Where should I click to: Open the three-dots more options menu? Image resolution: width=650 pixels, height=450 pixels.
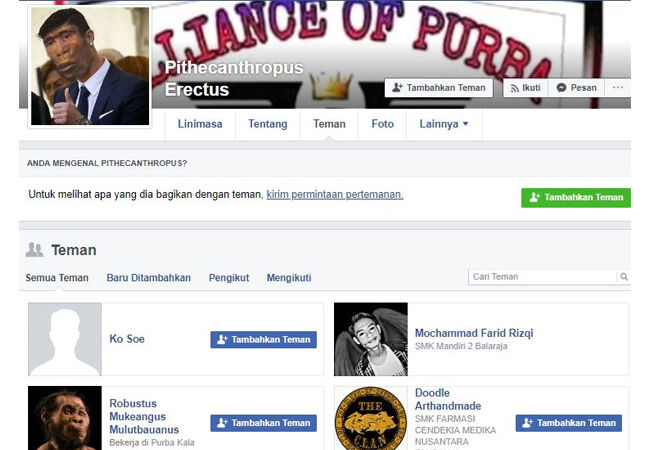[x=618, y=88]
